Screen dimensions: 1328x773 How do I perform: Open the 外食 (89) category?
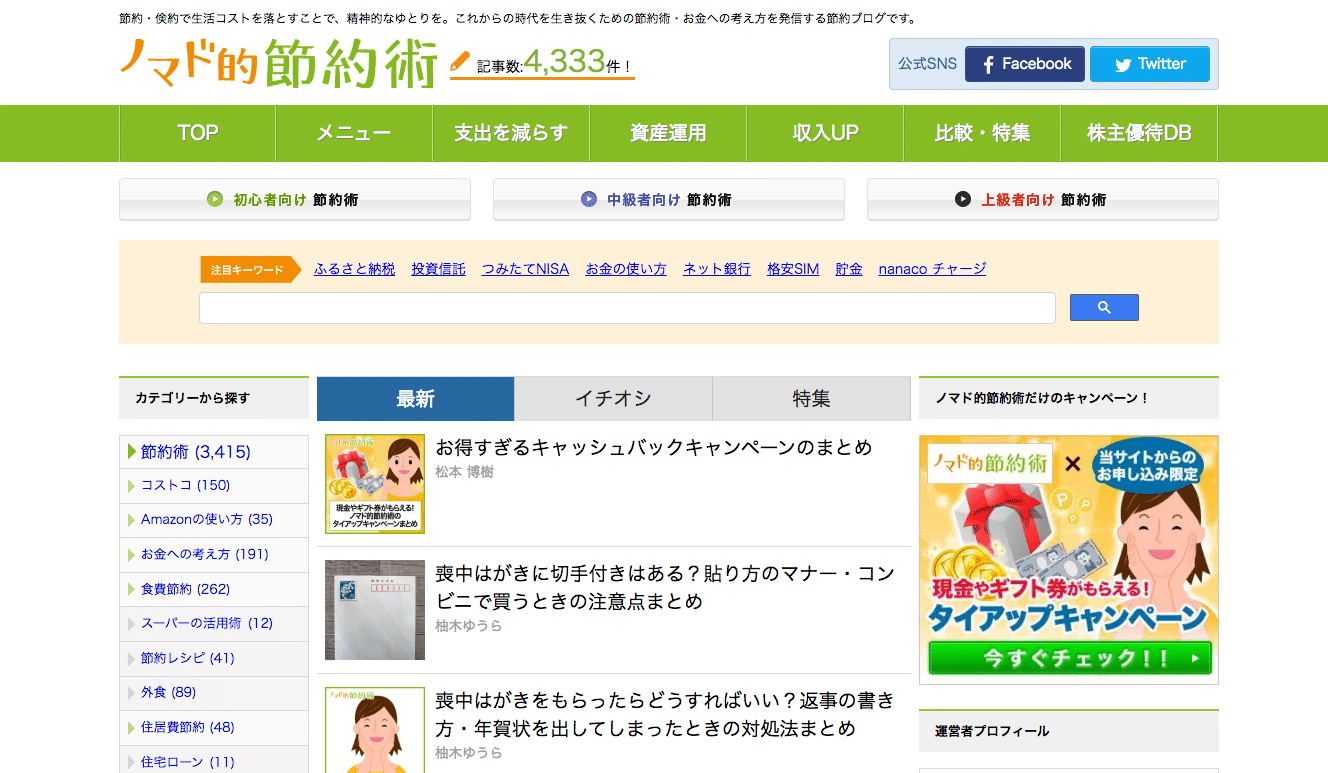coord(214,693)
